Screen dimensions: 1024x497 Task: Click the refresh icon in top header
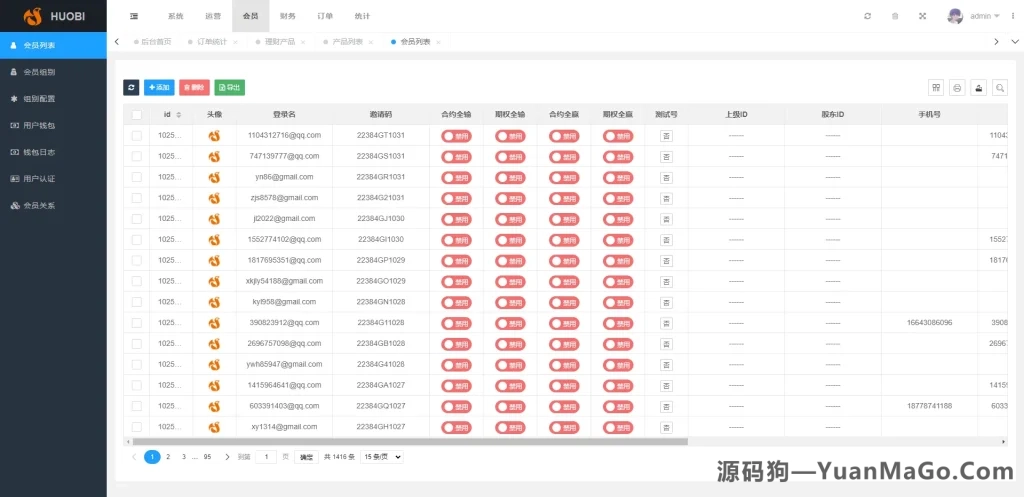coord(867,16)
